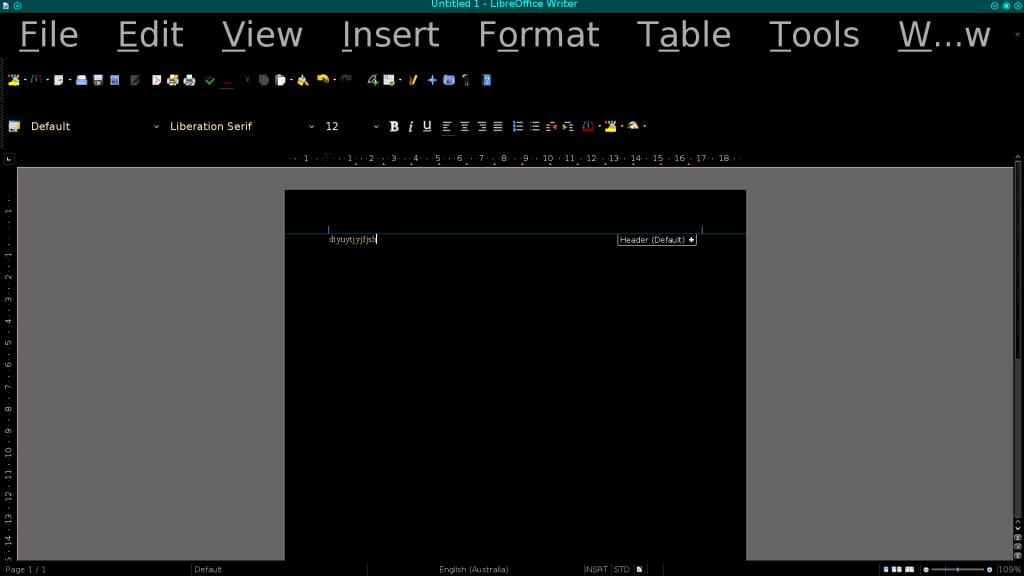Open the Liberation Serif font name dropdown

click(311, 127)
